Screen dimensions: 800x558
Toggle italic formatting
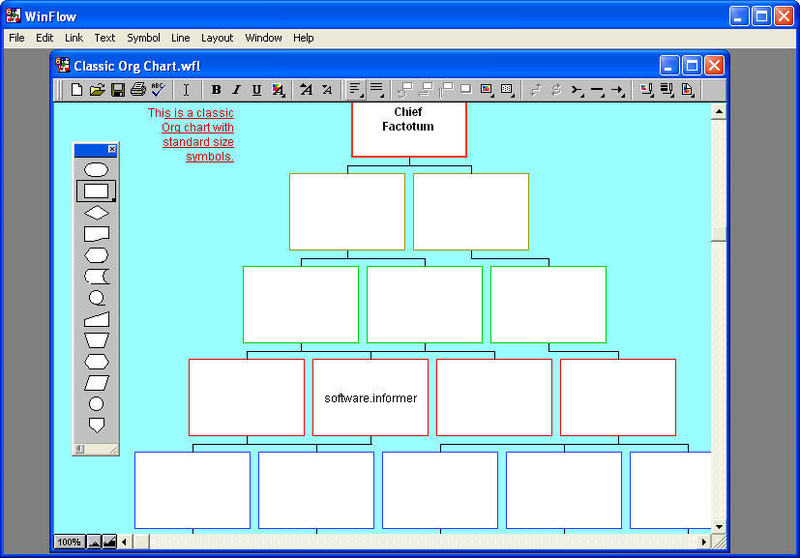point(236,90)
